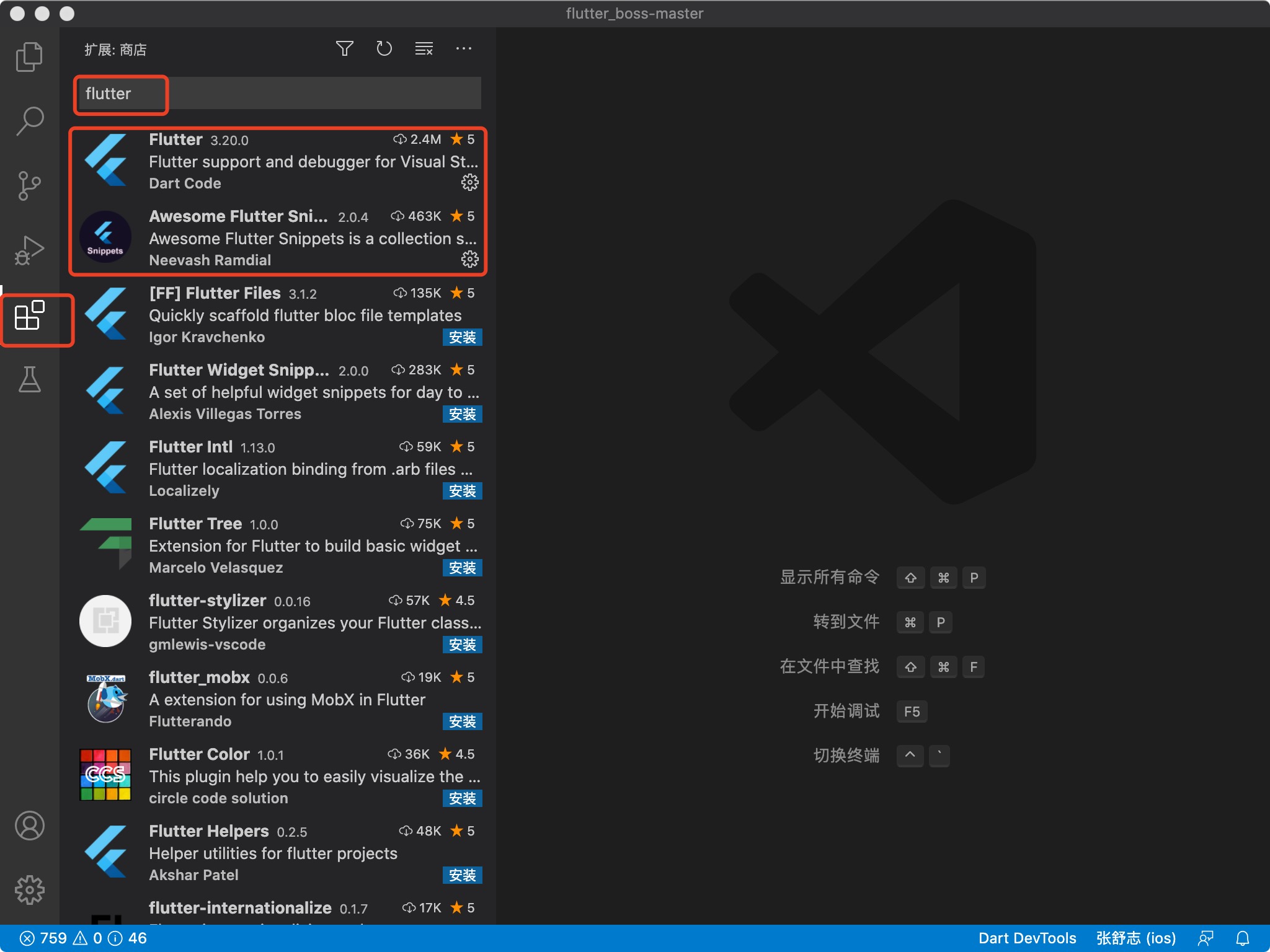Viewport: 1270px width, 952px height.
Task: Click the Flutter extension logo
Action: [x=105, y=160]
